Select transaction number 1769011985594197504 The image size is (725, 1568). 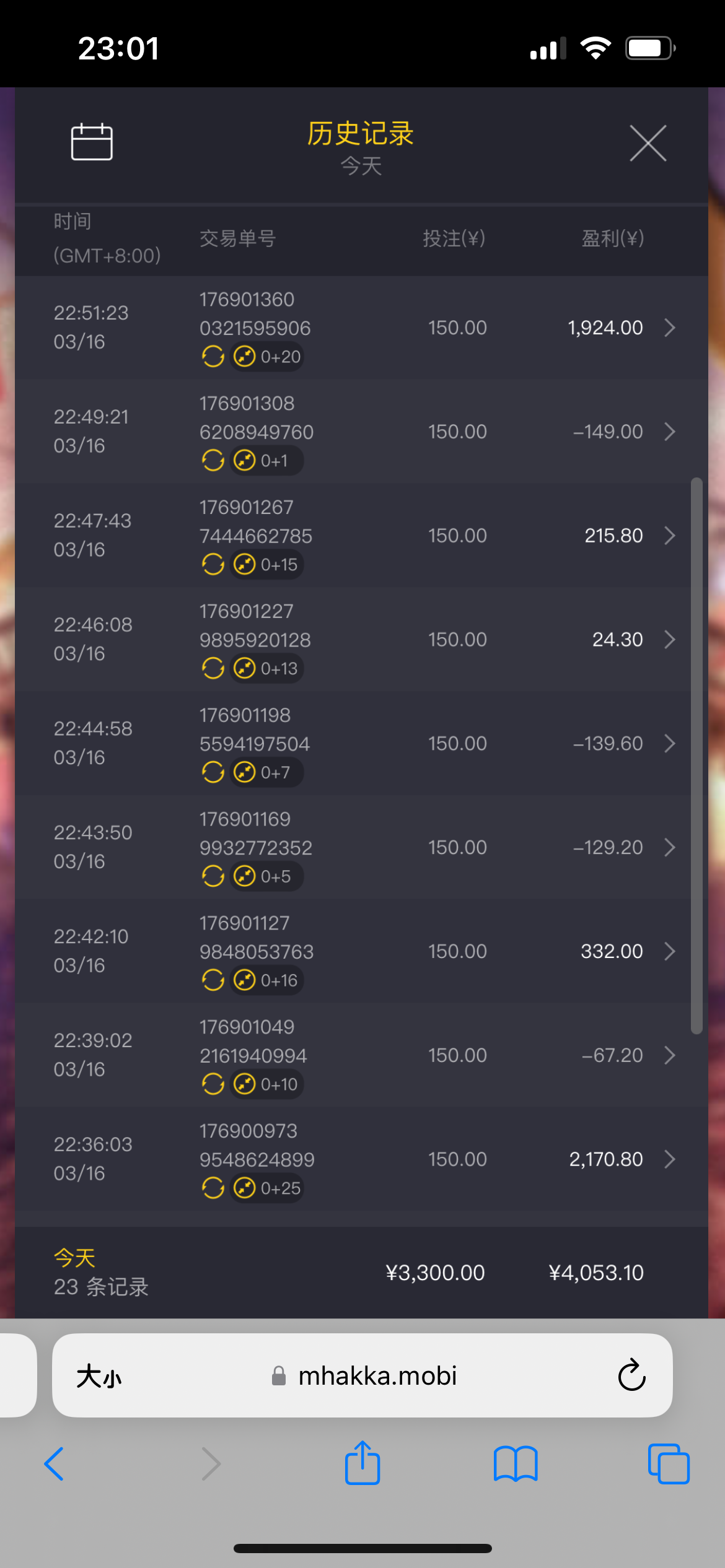[x=254, y=730]
